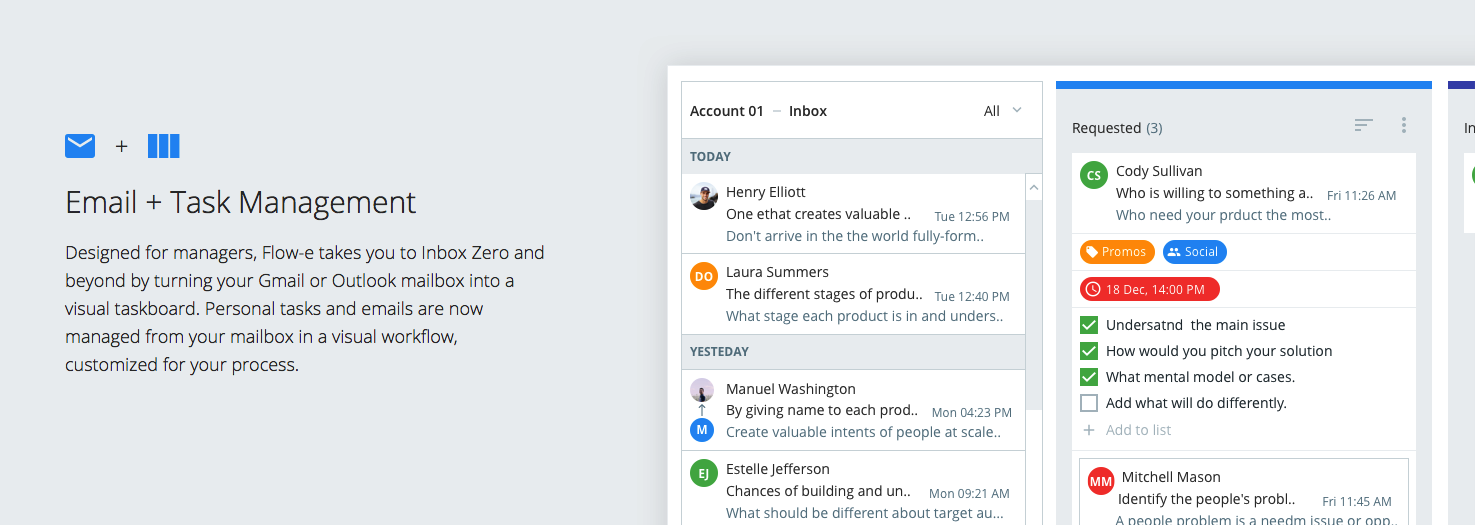Viewport: 1475px width, 527px height.
Task: Select the orange Promos tag
Action: (1117, 252)
